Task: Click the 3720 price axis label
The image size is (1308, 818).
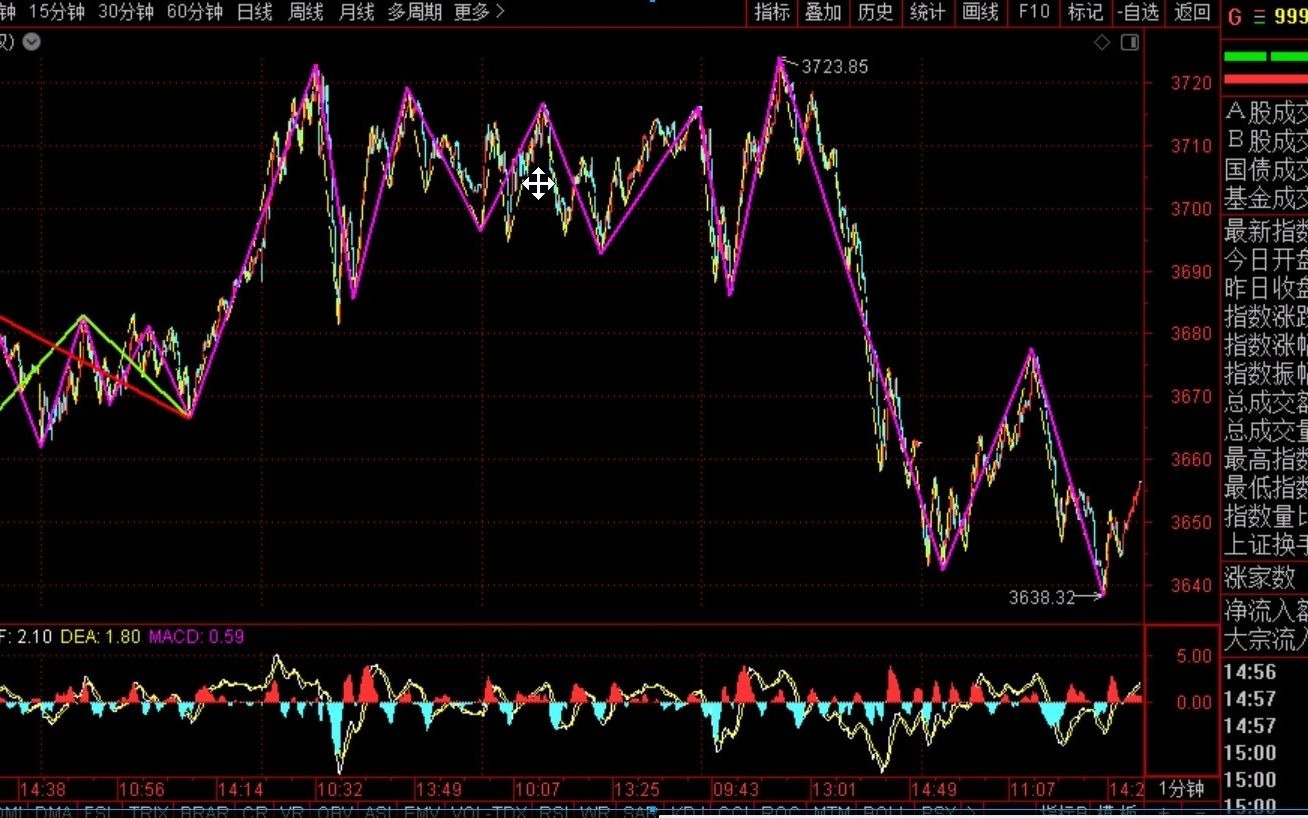Action: pyautogui.click(x=1191, y=83)
